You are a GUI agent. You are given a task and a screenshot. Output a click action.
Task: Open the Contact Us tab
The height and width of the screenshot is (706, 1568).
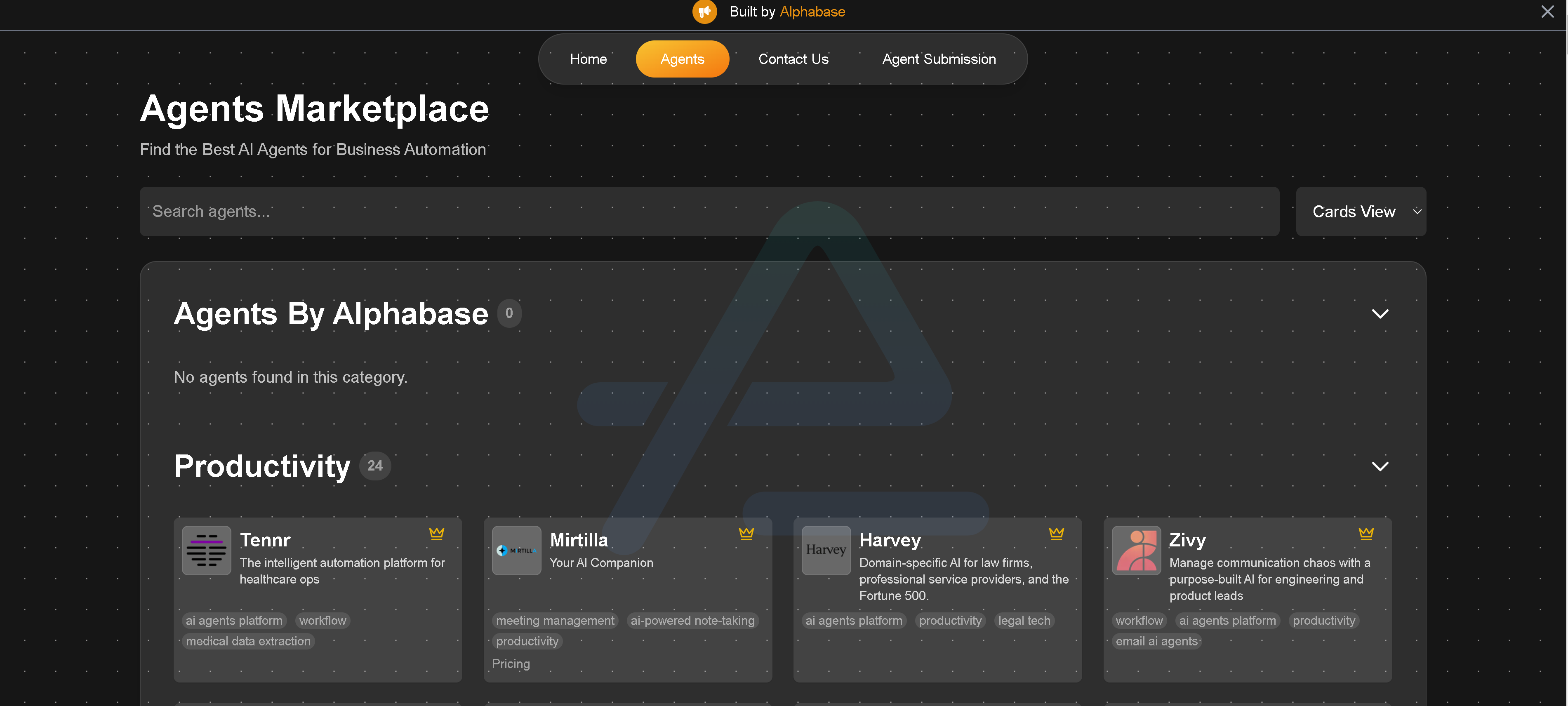coord(793,59)
